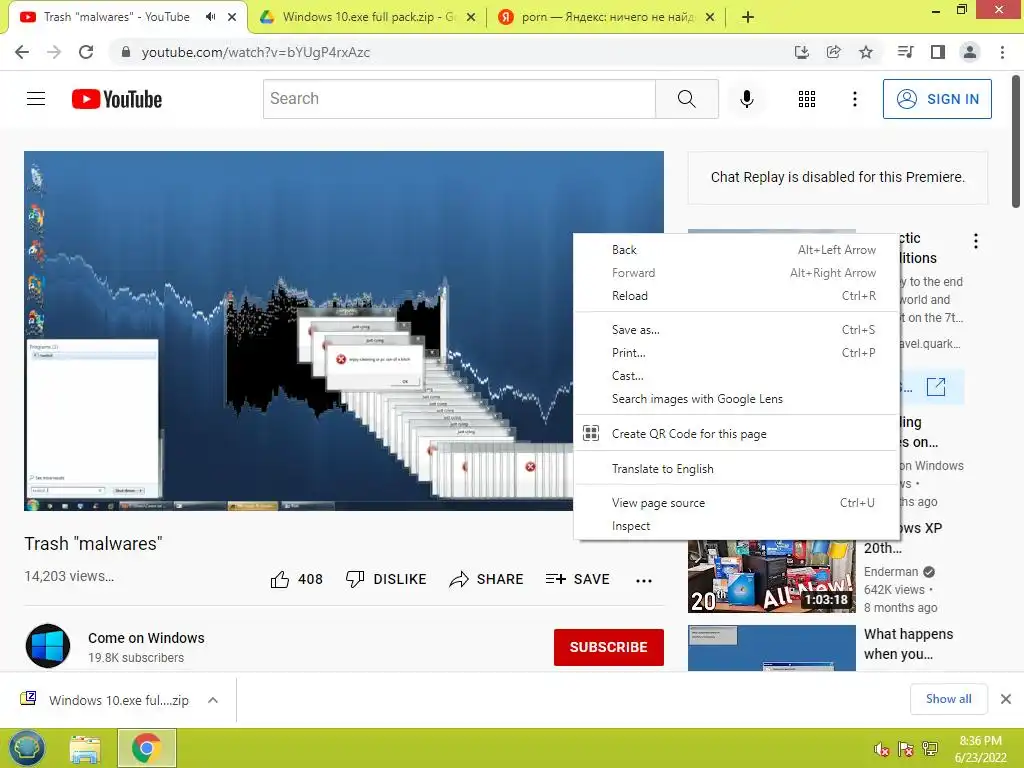Choose Create QR Code for this page
This screenshot has width=1024, height=768.
click(737, 434)
